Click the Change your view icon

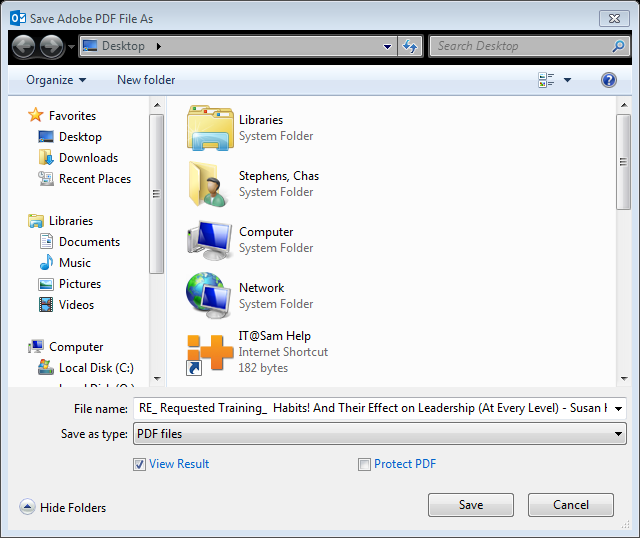pos(546,80)
